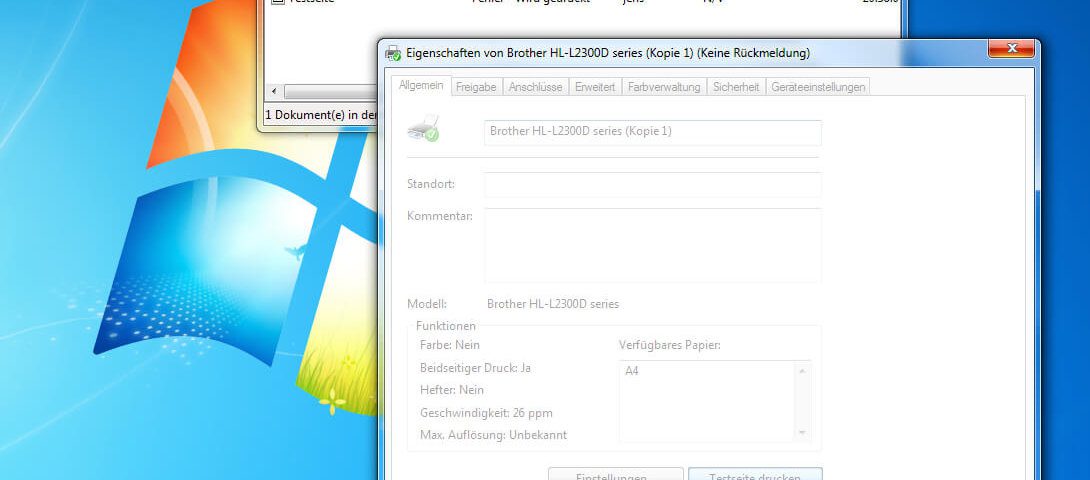Open the Freigabe tab
Viewport: 1090px width, 480px height.
pos(476,87)
